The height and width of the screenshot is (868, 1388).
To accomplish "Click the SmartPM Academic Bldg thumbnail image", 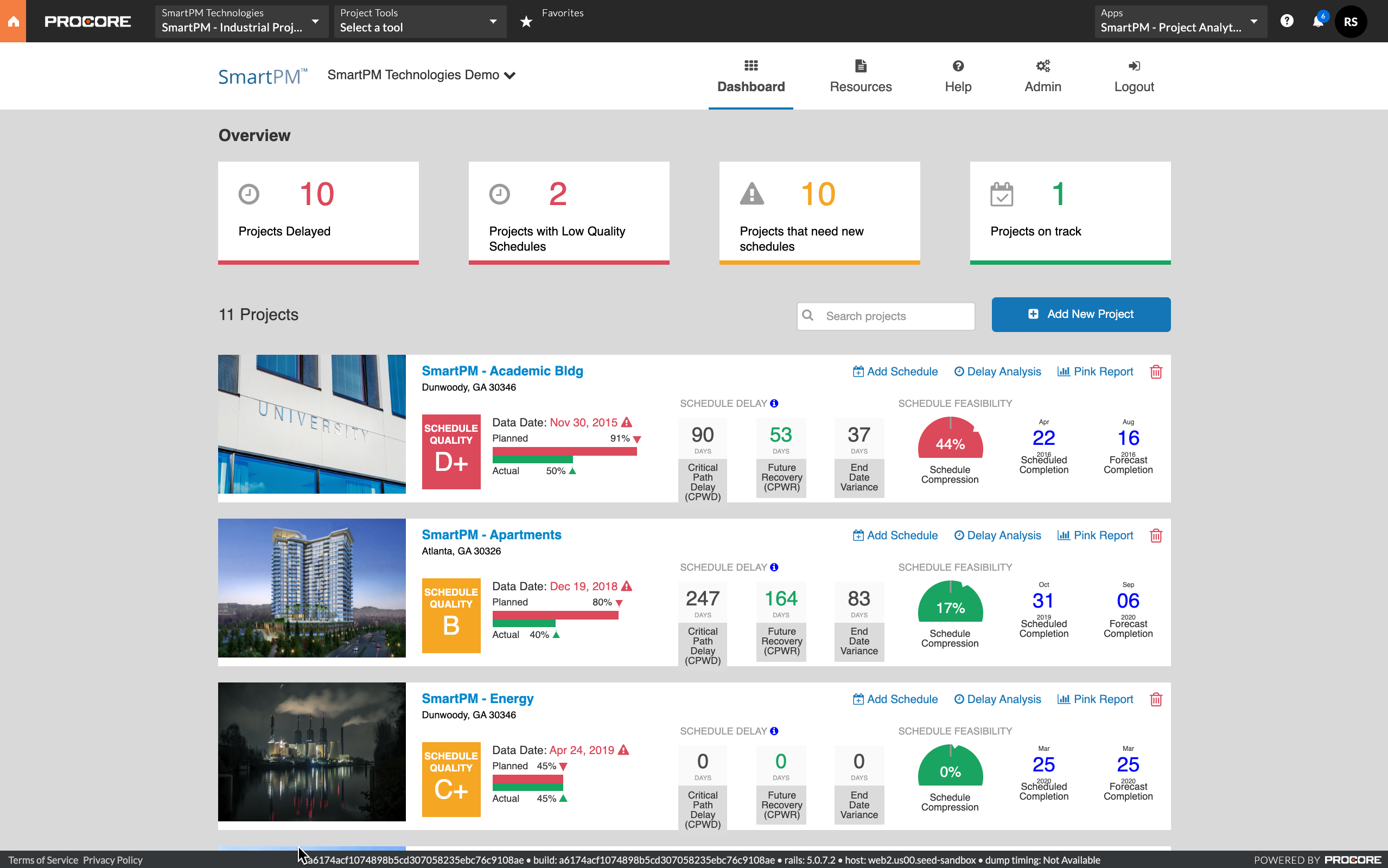I will [x=311, y=424].
